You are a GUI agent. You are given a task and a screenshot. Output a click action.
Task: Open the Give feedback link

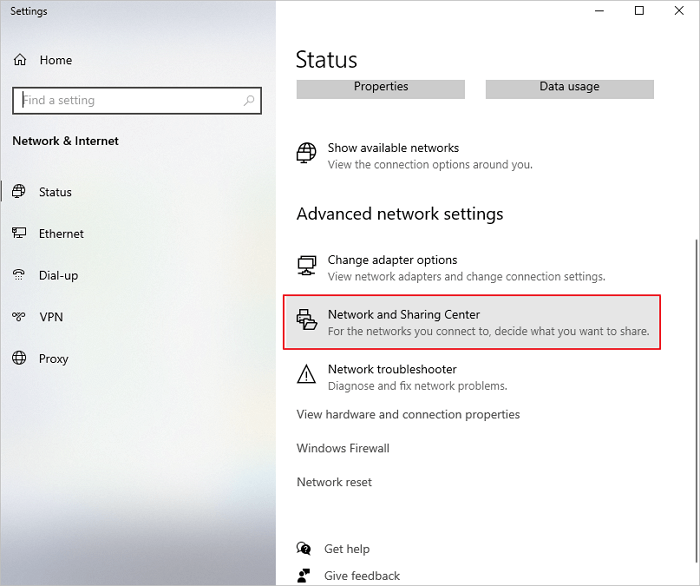(x=361, y=575)
